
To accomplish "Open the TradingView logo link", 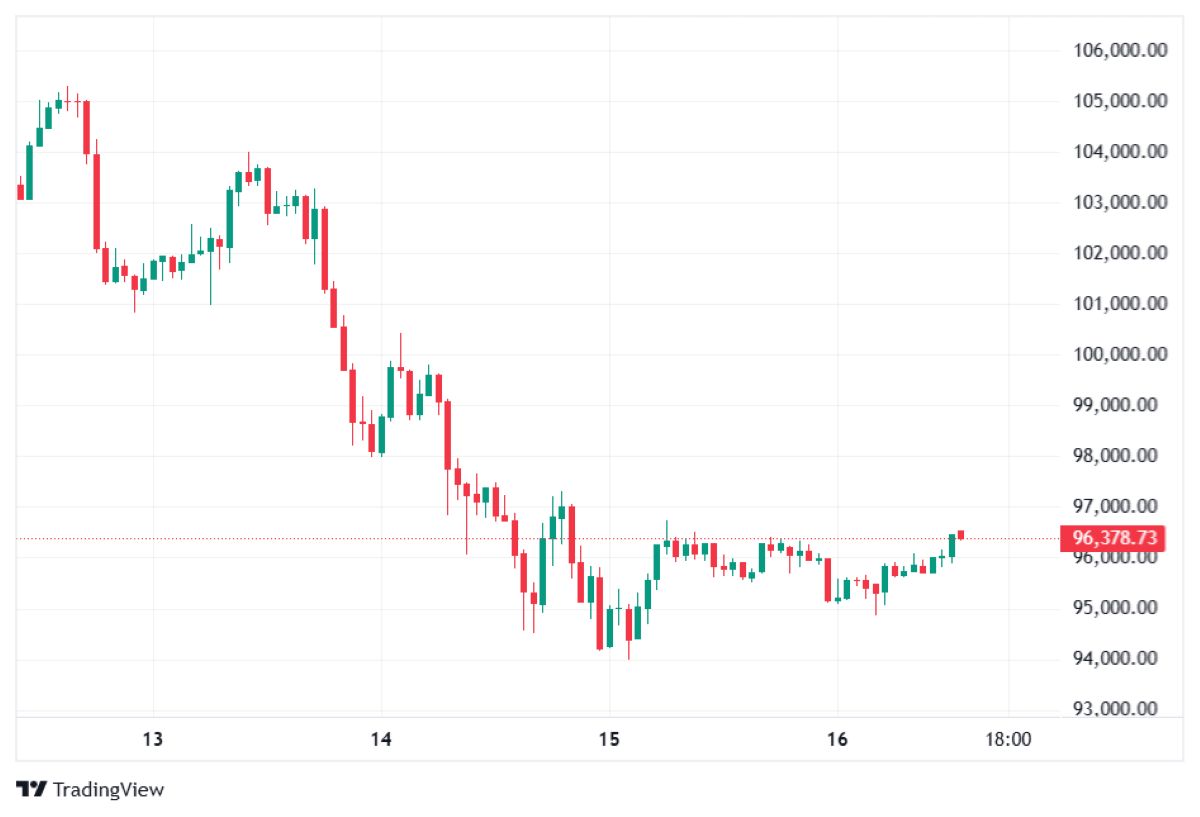I will 90,789.
